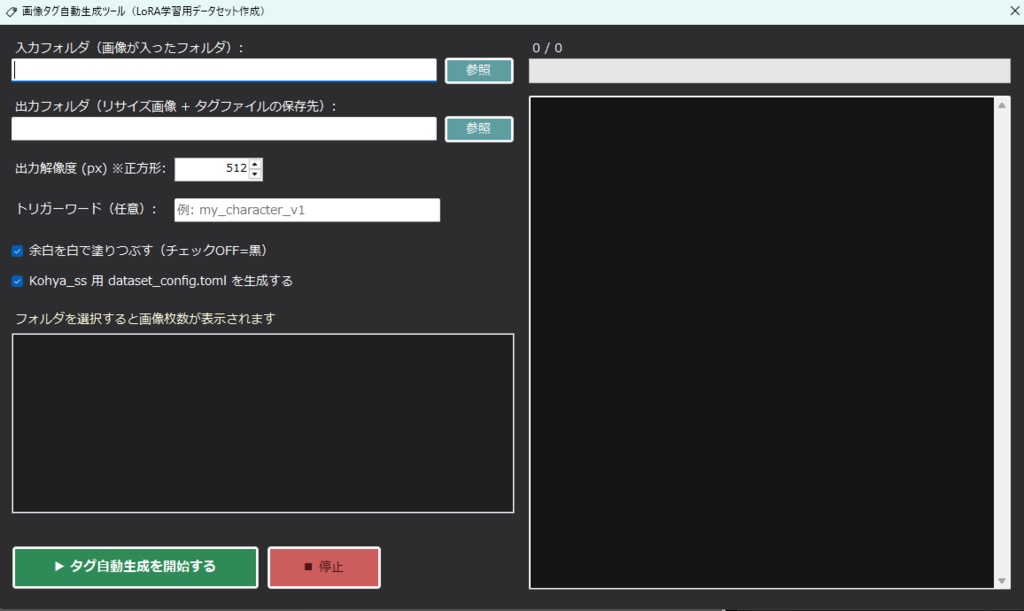
Task: Click the 参照 button next to the input folder
Action: (x=478, y=70)
